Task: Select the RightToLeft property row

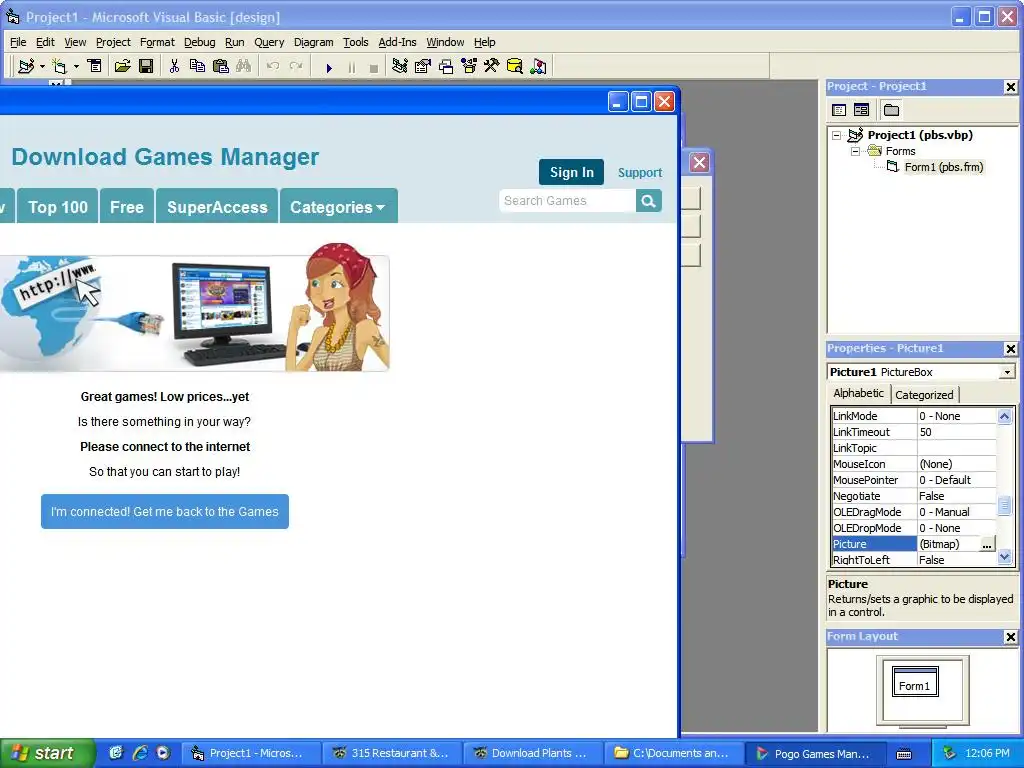Action: tap(914, 560)
